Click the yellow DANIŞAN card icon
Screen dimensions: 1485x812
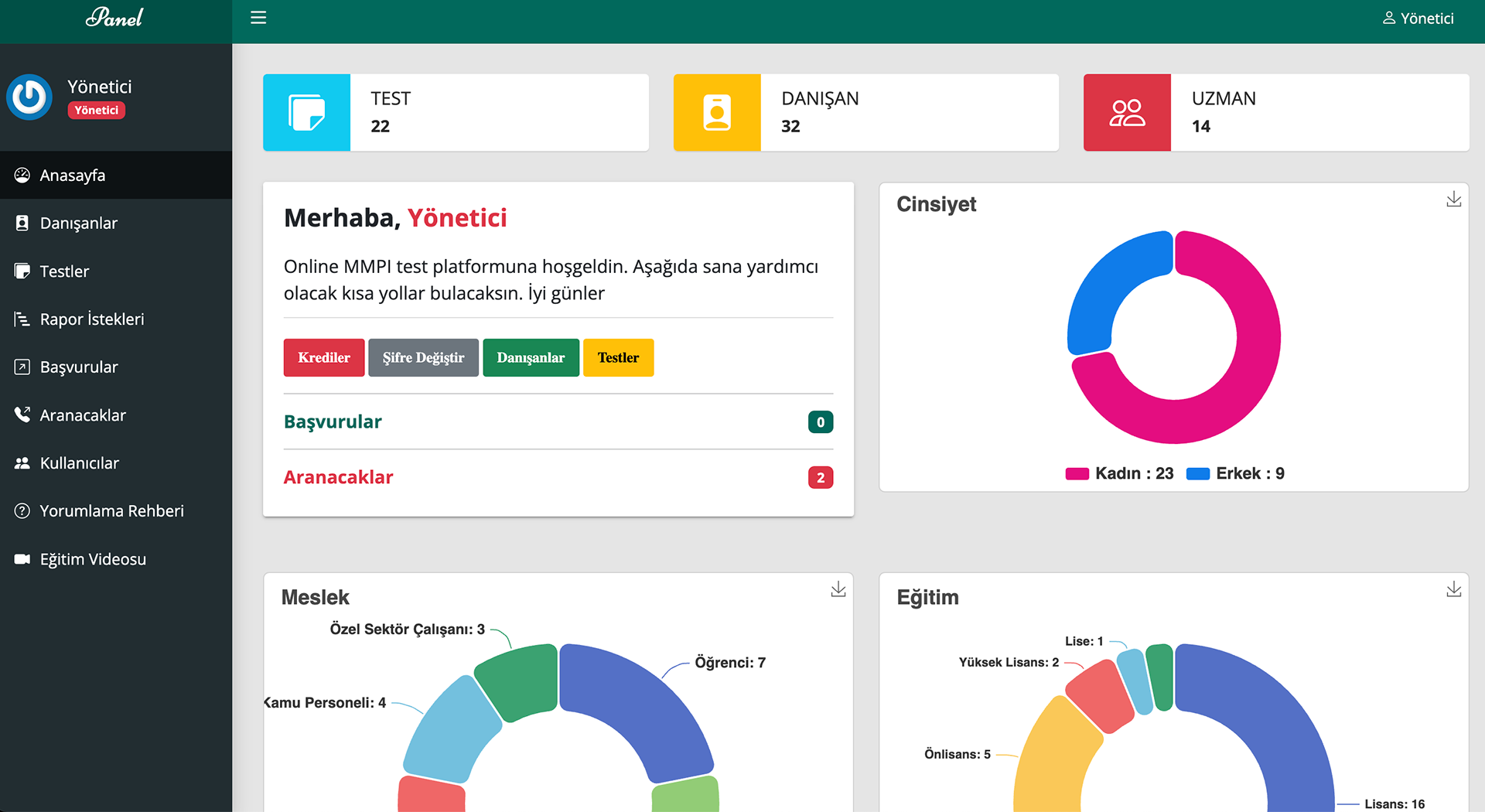click(717, 113)
